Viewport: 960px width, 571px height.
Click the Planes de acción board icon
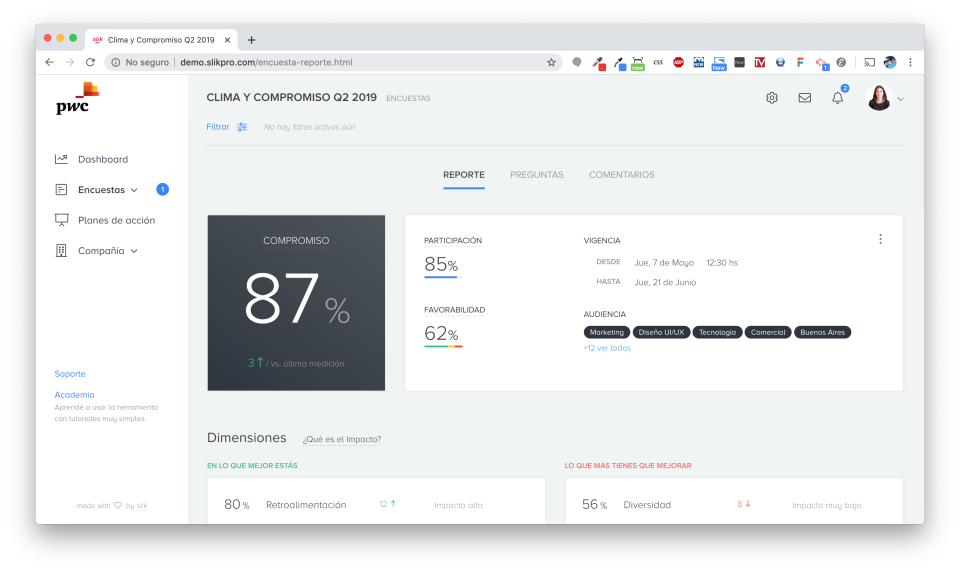click(61, 220)
